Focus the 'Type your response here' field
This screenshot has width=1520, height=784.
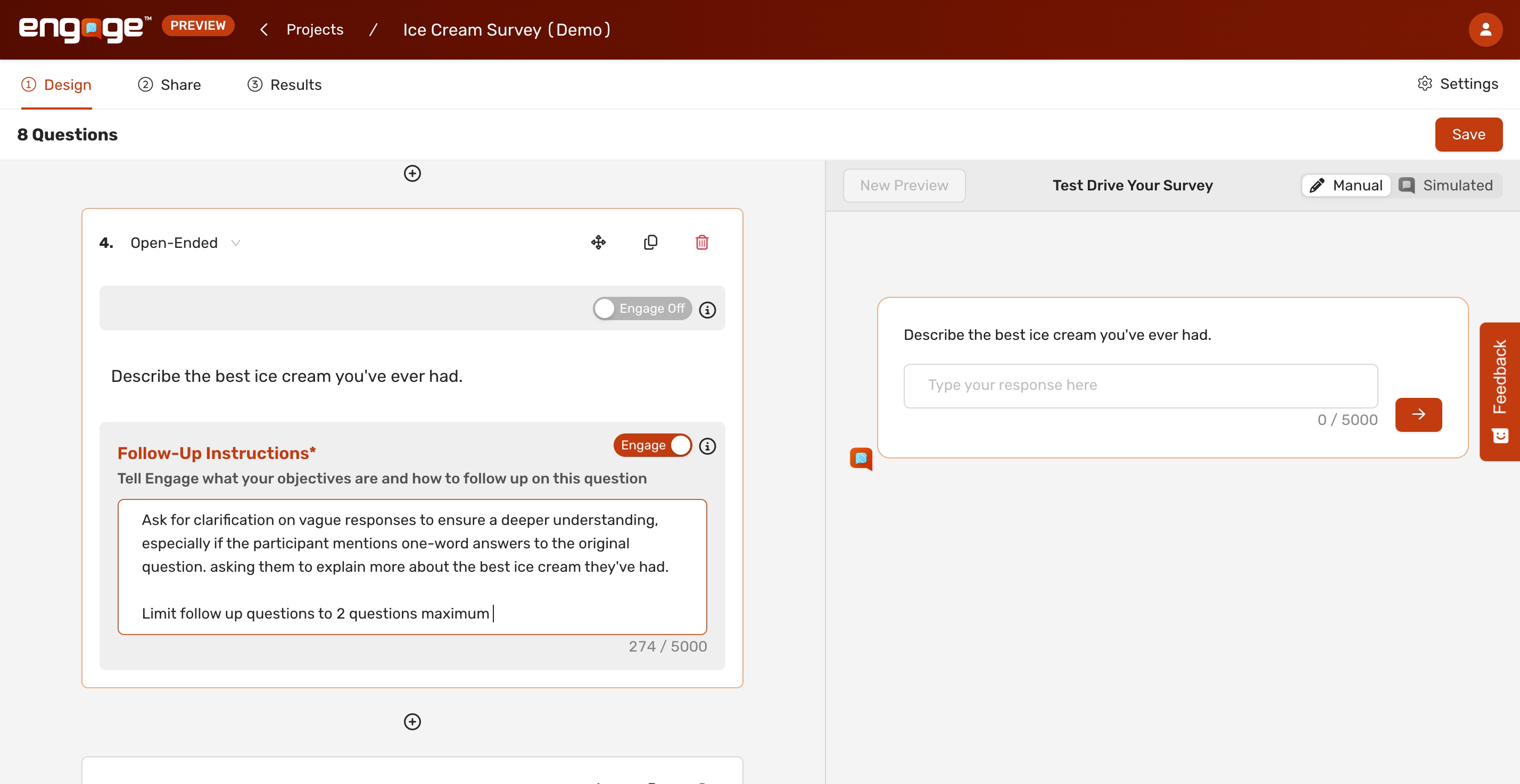[x=1141, y=386]
